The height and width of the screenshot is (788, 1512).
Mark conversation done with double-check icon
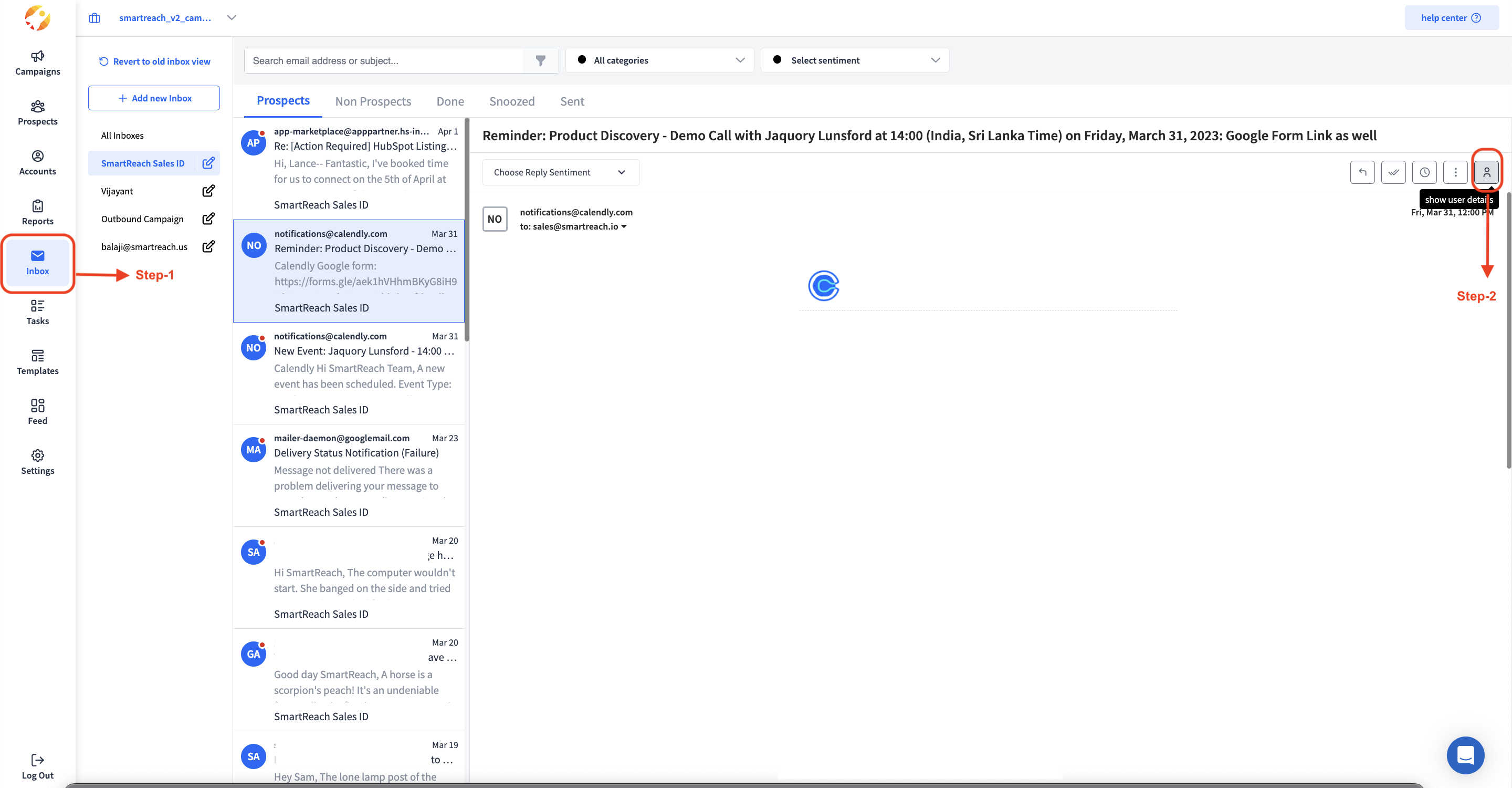coord(1393,172)
